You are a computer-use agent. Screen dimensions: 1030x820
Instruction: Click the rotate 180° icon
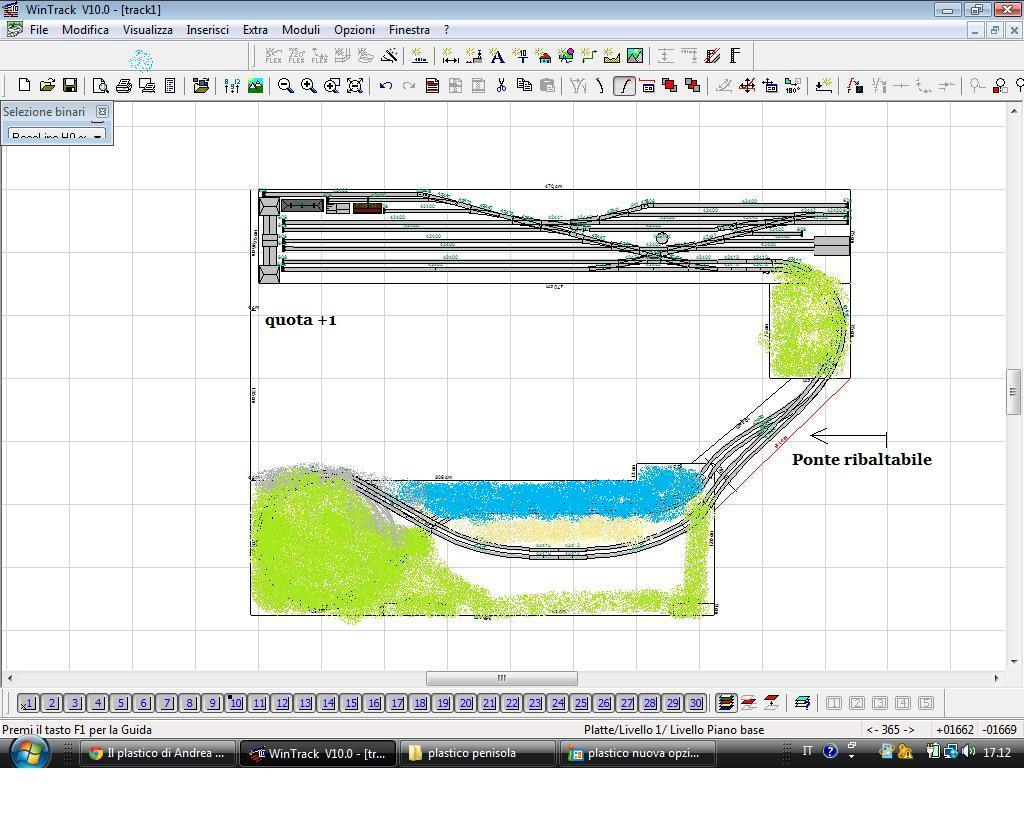click(793, 85)
